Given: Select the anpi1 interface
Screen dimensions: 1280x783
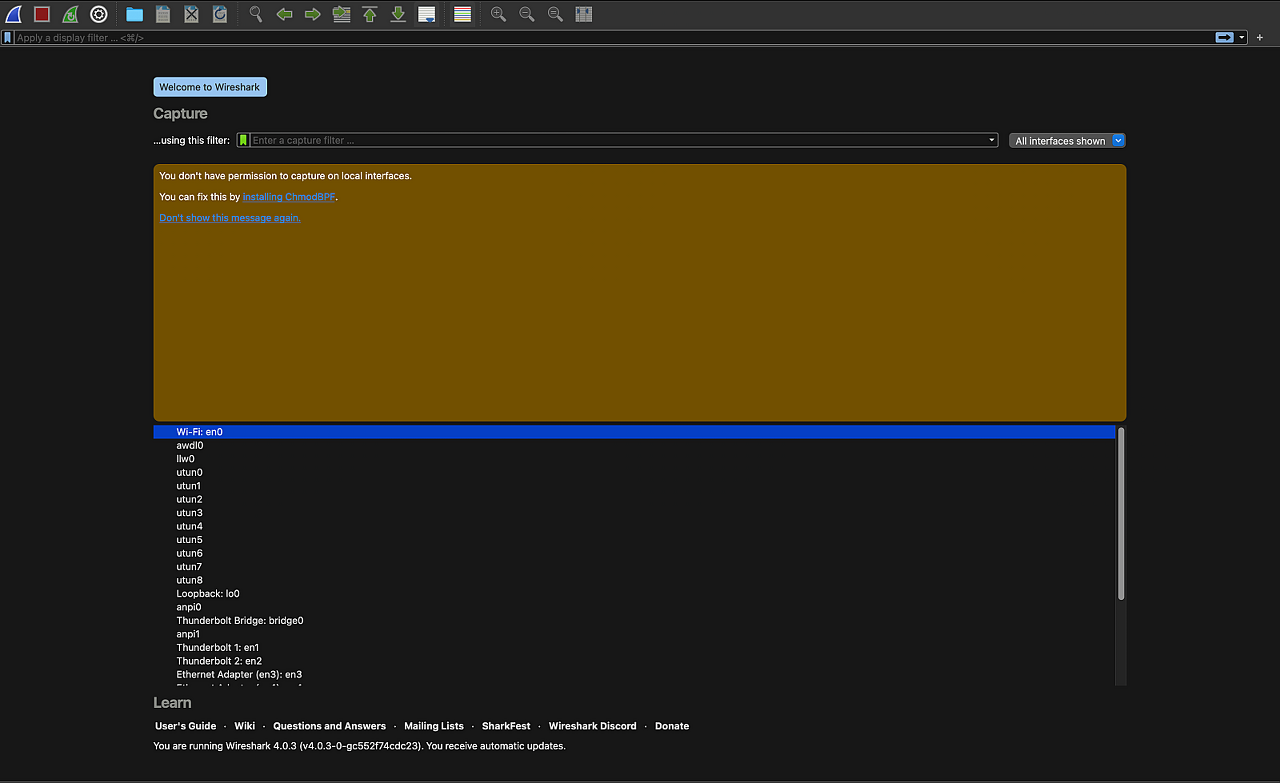Looking at the screenshot, I should (x=634, y=635).
